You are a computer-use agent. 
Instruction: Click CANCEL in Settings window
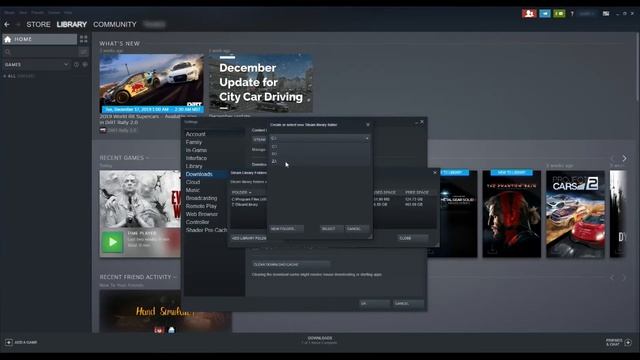click(x=408, y=304)
